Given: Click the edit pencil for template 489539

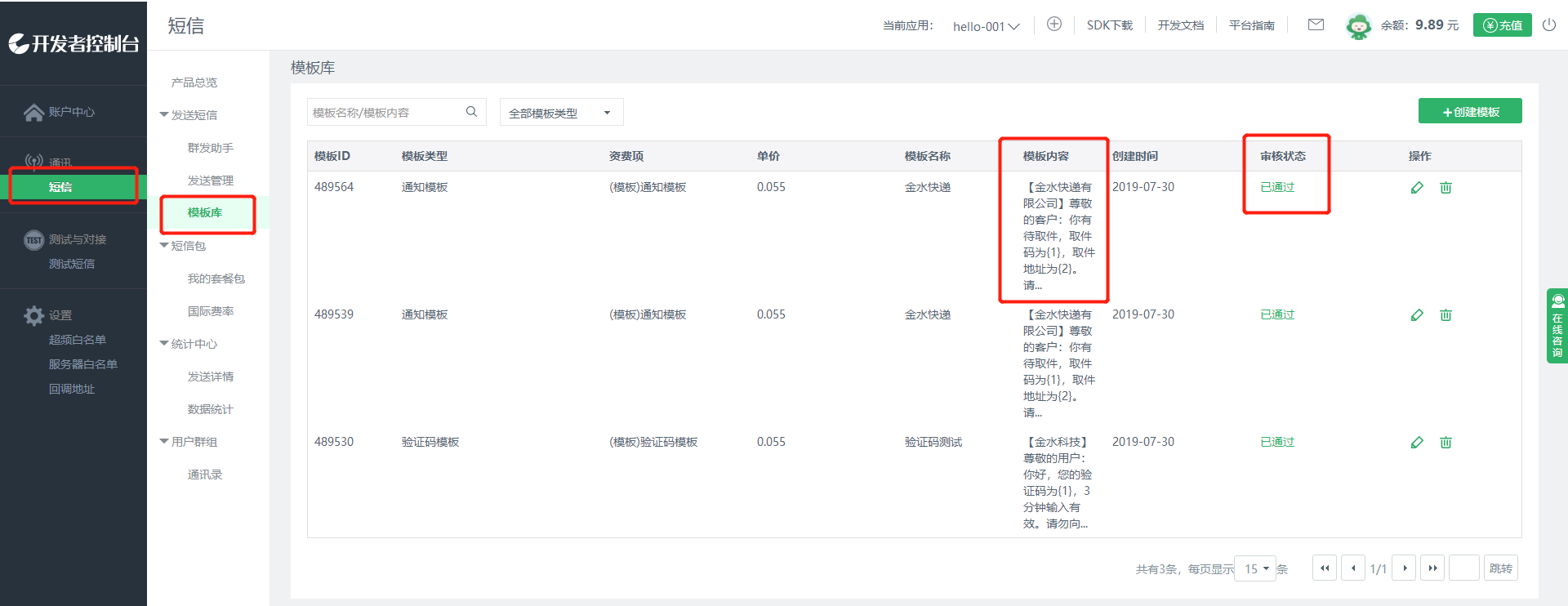Looking at the screenshot, I should [1417, 315].
